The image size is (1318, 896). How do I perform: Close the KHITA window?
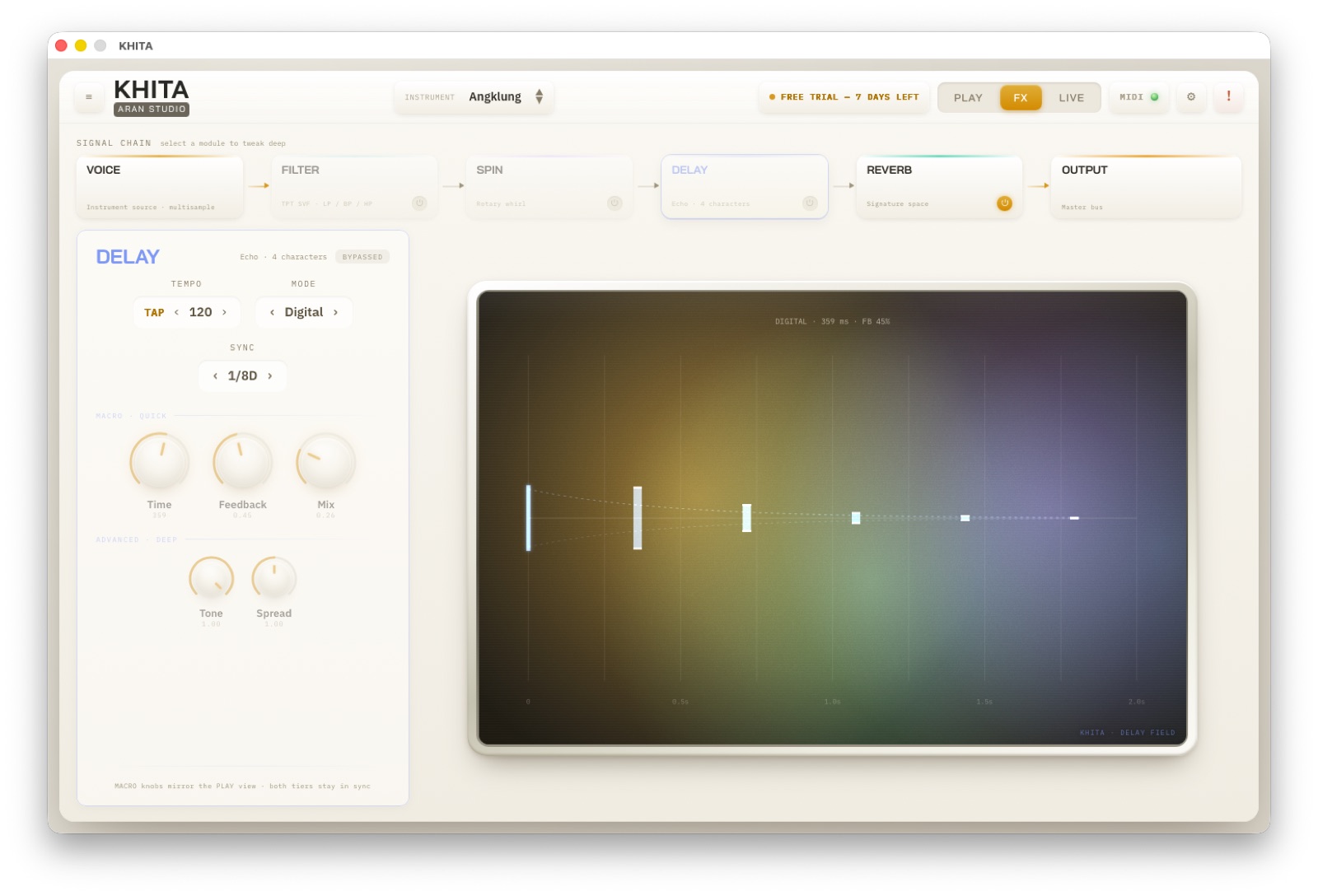click(61, 45)
